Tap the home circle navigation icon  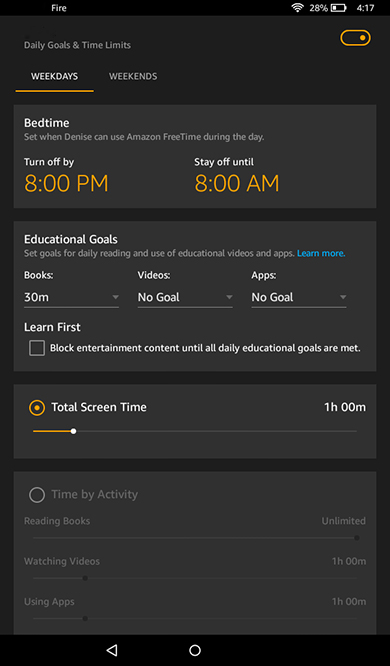(x=195, y=650)
